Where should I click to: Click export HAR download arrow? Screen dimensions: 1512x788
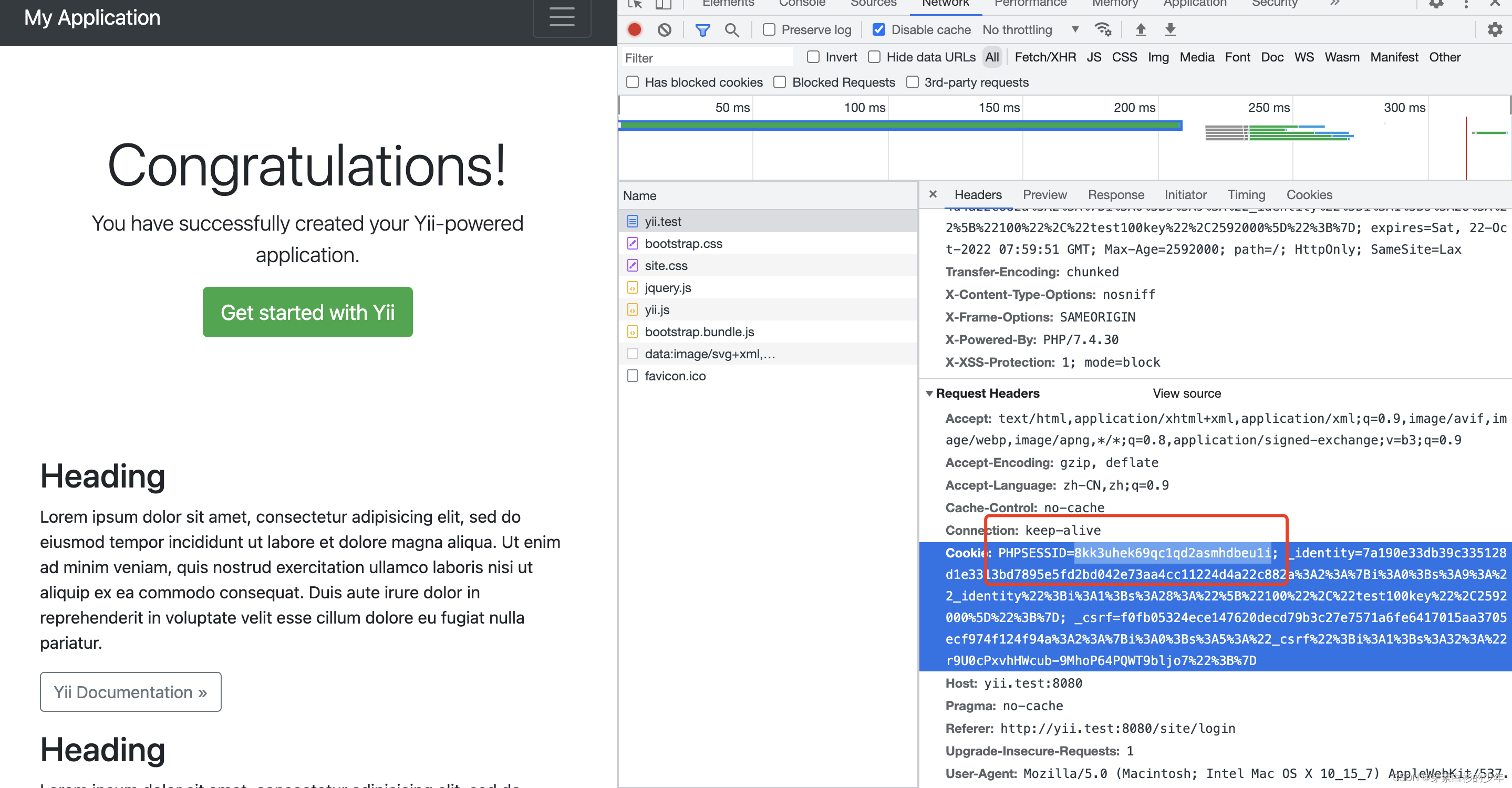coord(1171,29)
